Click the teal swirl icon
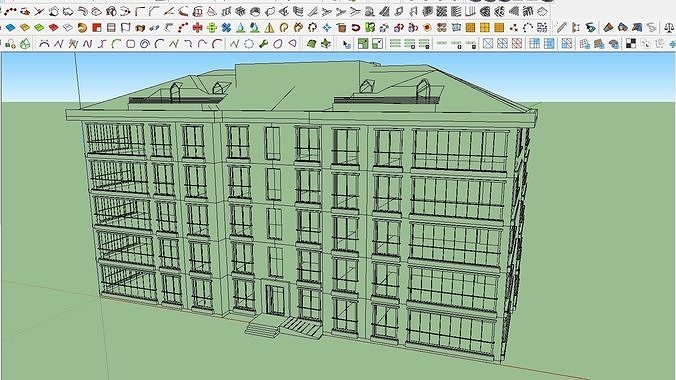The width and height of the screenshot is (676, 380). point(591,28)
